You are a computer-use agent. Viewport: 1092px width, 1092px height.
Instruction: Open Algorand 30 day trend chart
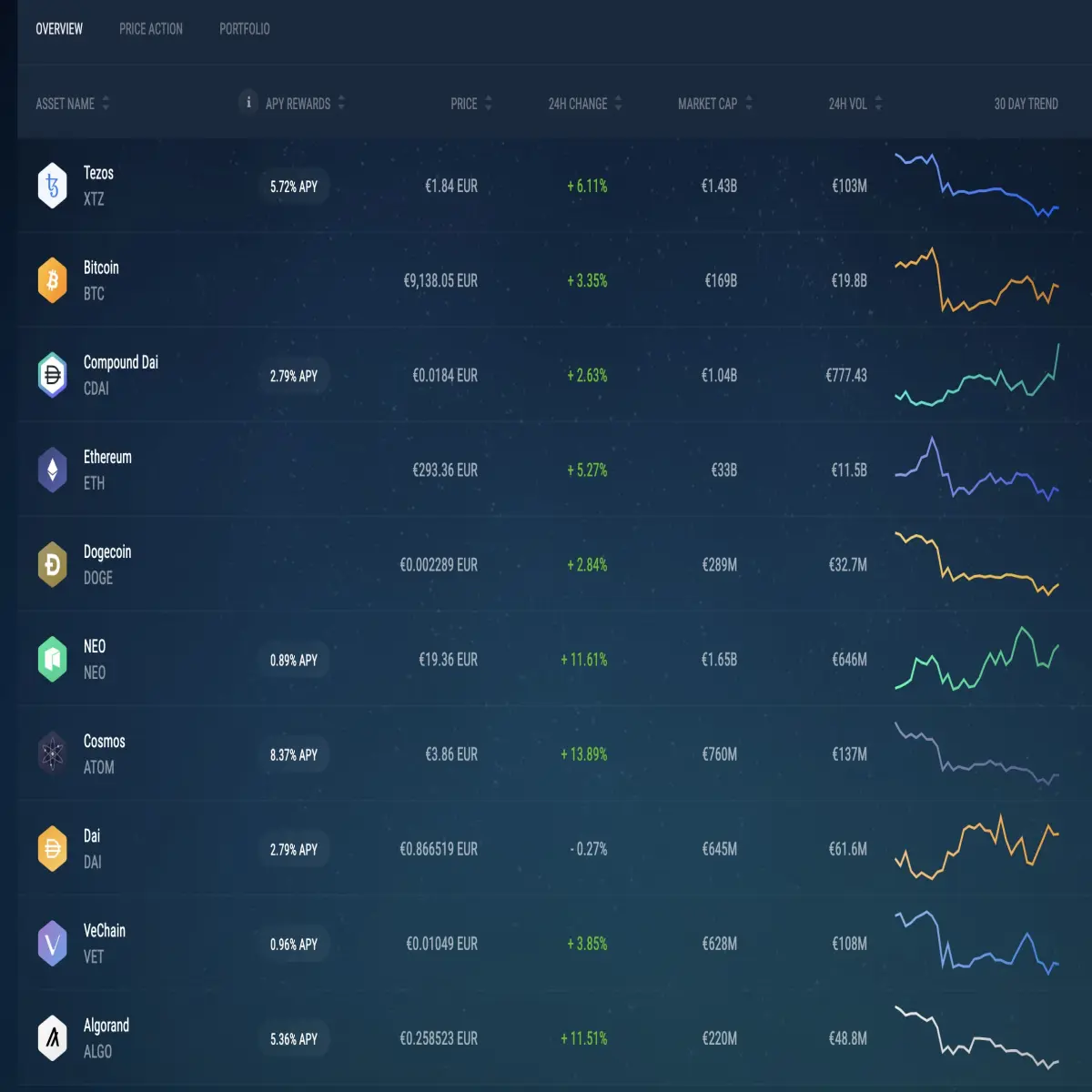pyautogui.click(x=976, y=1037)
